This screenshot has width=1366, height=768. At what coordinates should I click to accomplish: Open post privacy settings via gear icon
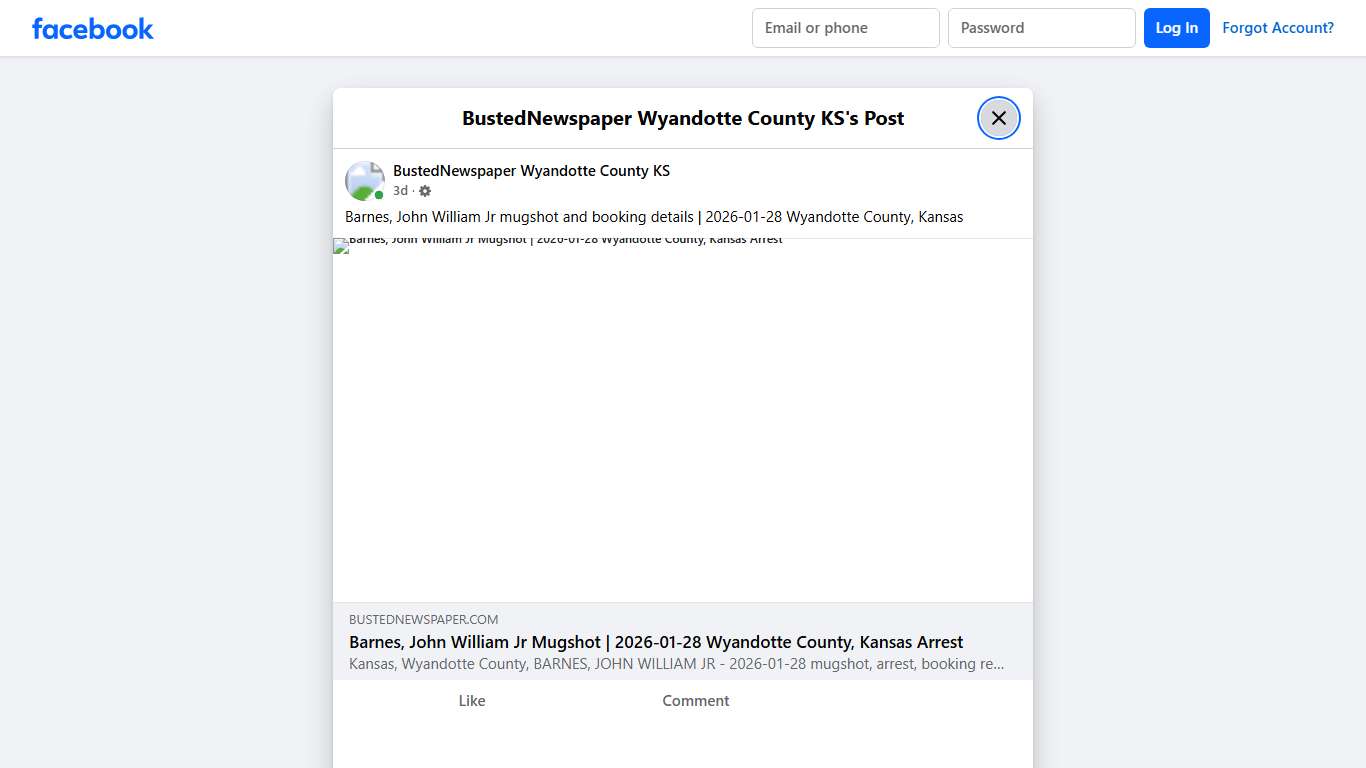tap(424, 190)
